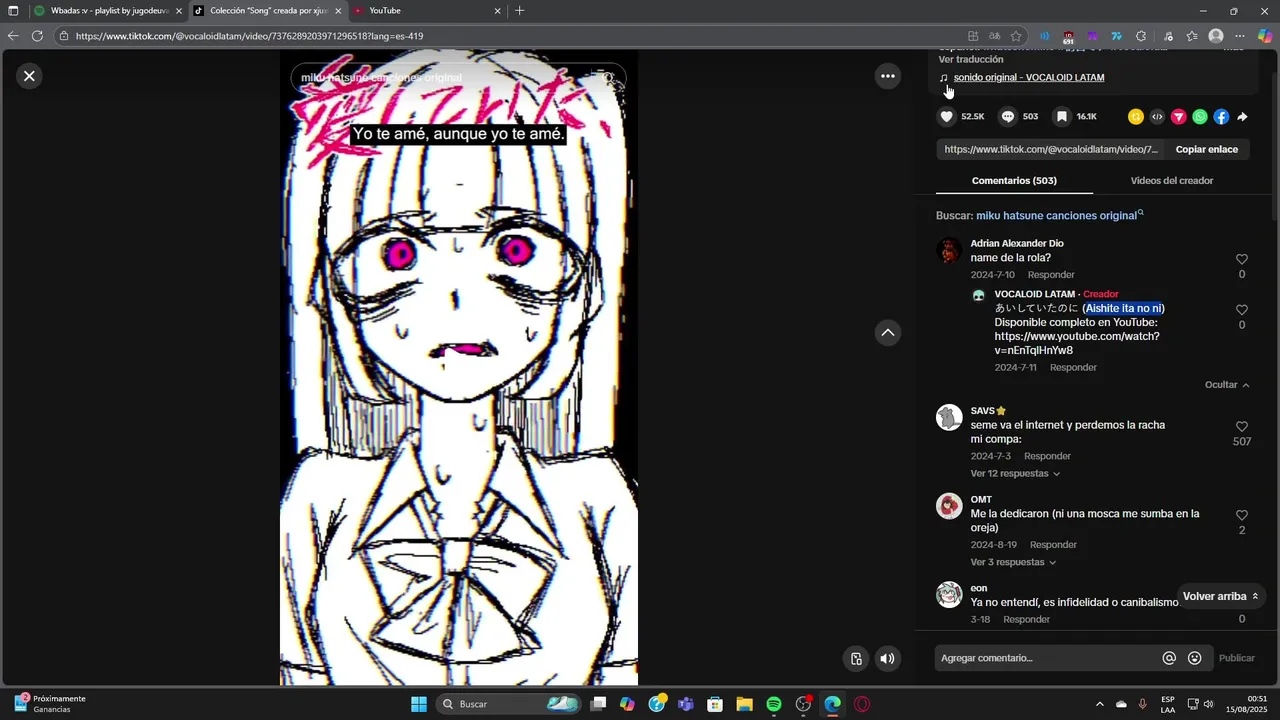Open File Explorer from taskbar
Image resolution: width=1280 pixels, height=720 pixels.
(744, 704)
